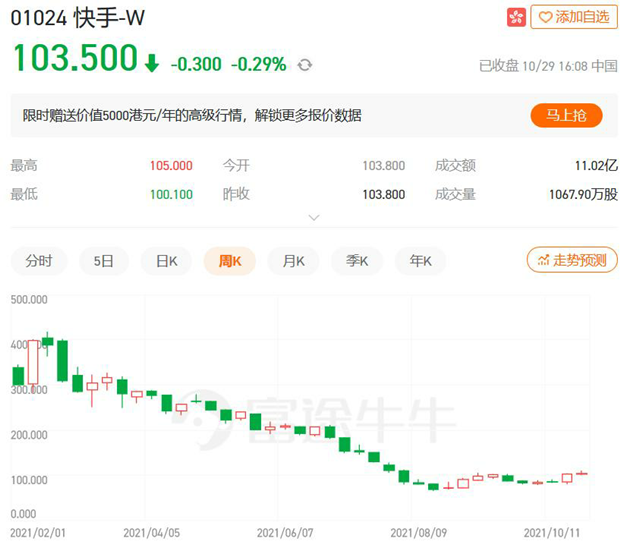
Task: Click the 今开 value 103.800
Action: [x=384, y=165]
